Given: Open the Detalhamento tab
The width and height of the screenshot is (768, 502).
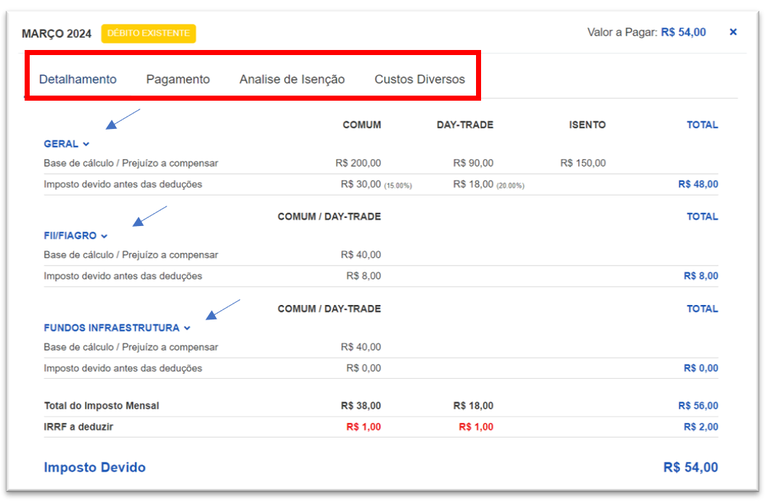Looking at the screenshot, I should click(78, 79).
